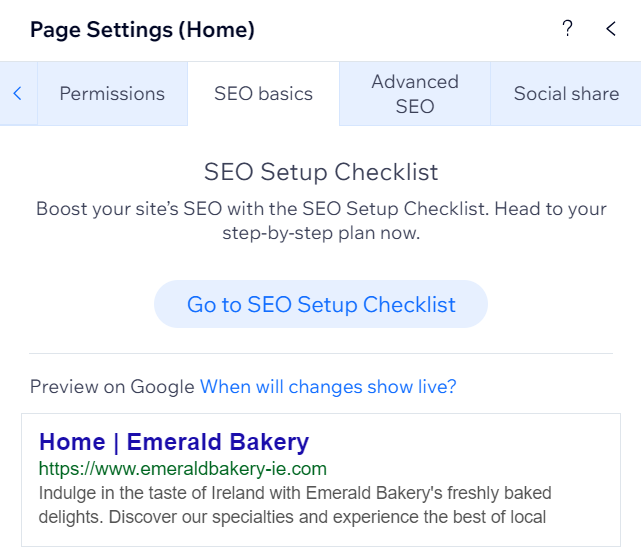The width and height of the screenshot is (641, 550).
Task: Switch to the Permissions tab
Action: [112, 94]
